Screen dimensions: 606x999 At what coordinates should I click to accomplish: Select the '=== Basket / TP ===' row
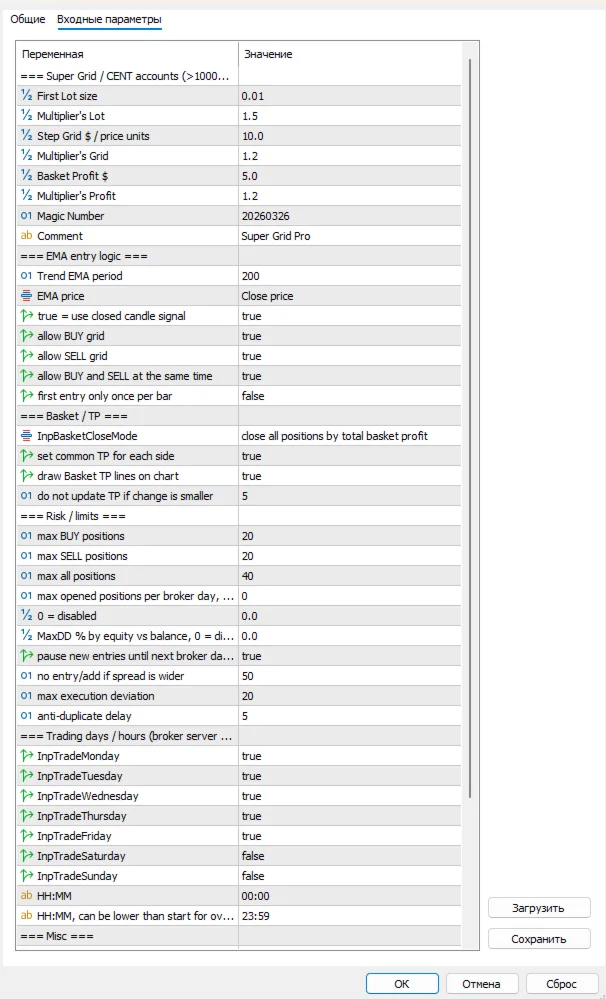click(238, 416)
